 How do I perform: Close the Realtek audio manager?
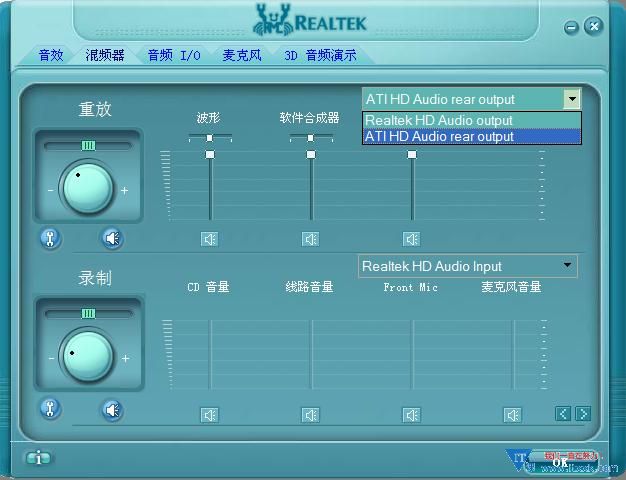pos(594,26)
